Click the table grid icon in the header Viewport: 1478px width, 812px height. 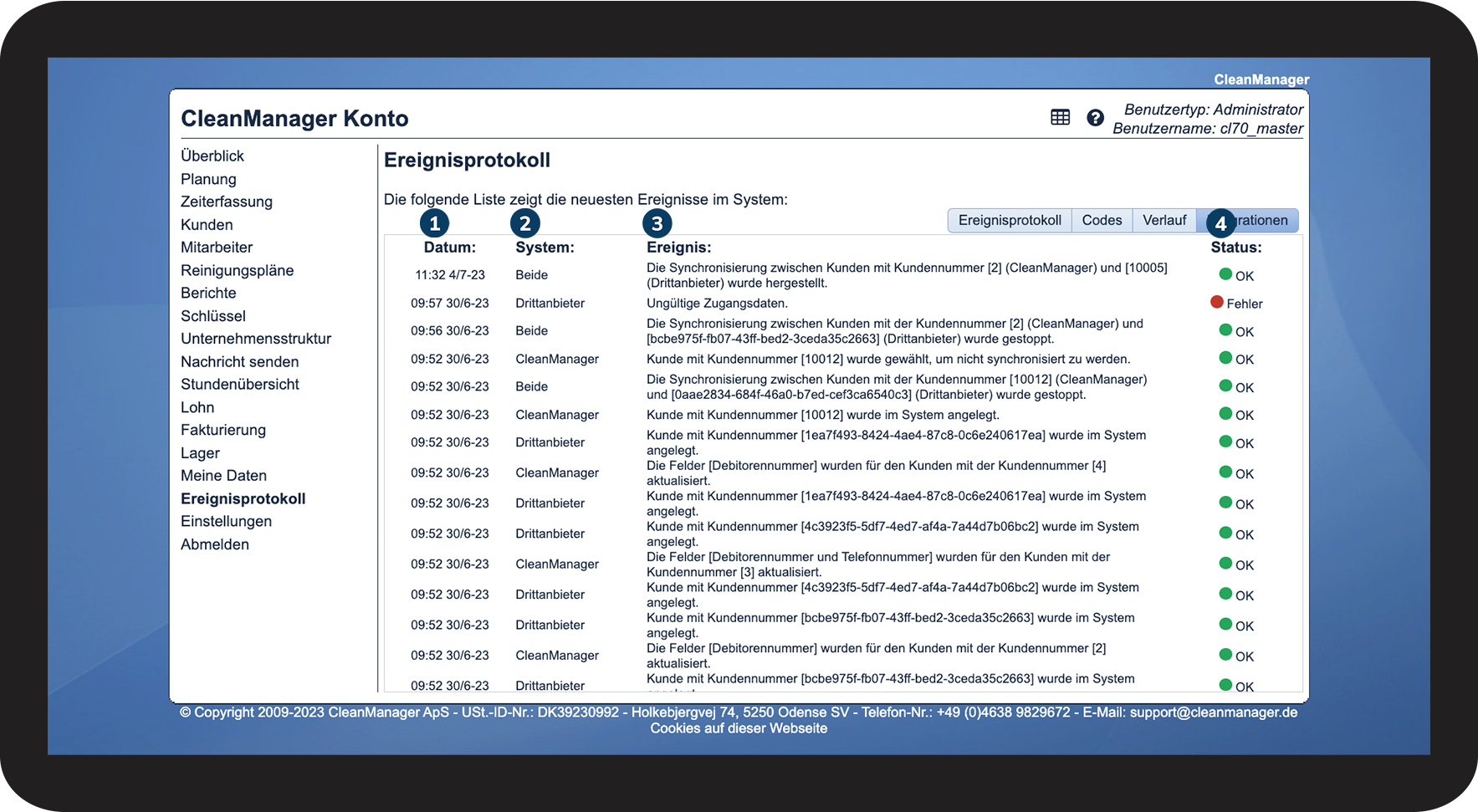tap(1060, 118)
